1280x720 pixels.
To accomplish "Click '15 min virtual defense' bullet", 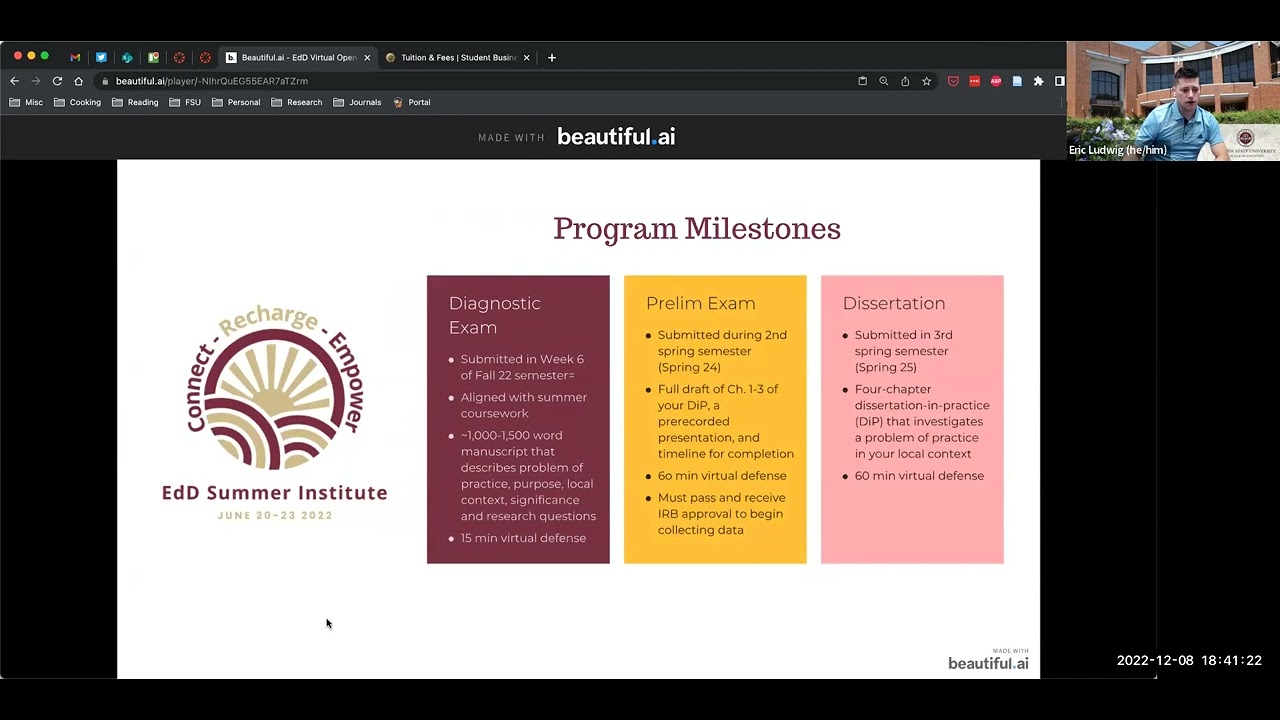I will (x=523, y=538).
